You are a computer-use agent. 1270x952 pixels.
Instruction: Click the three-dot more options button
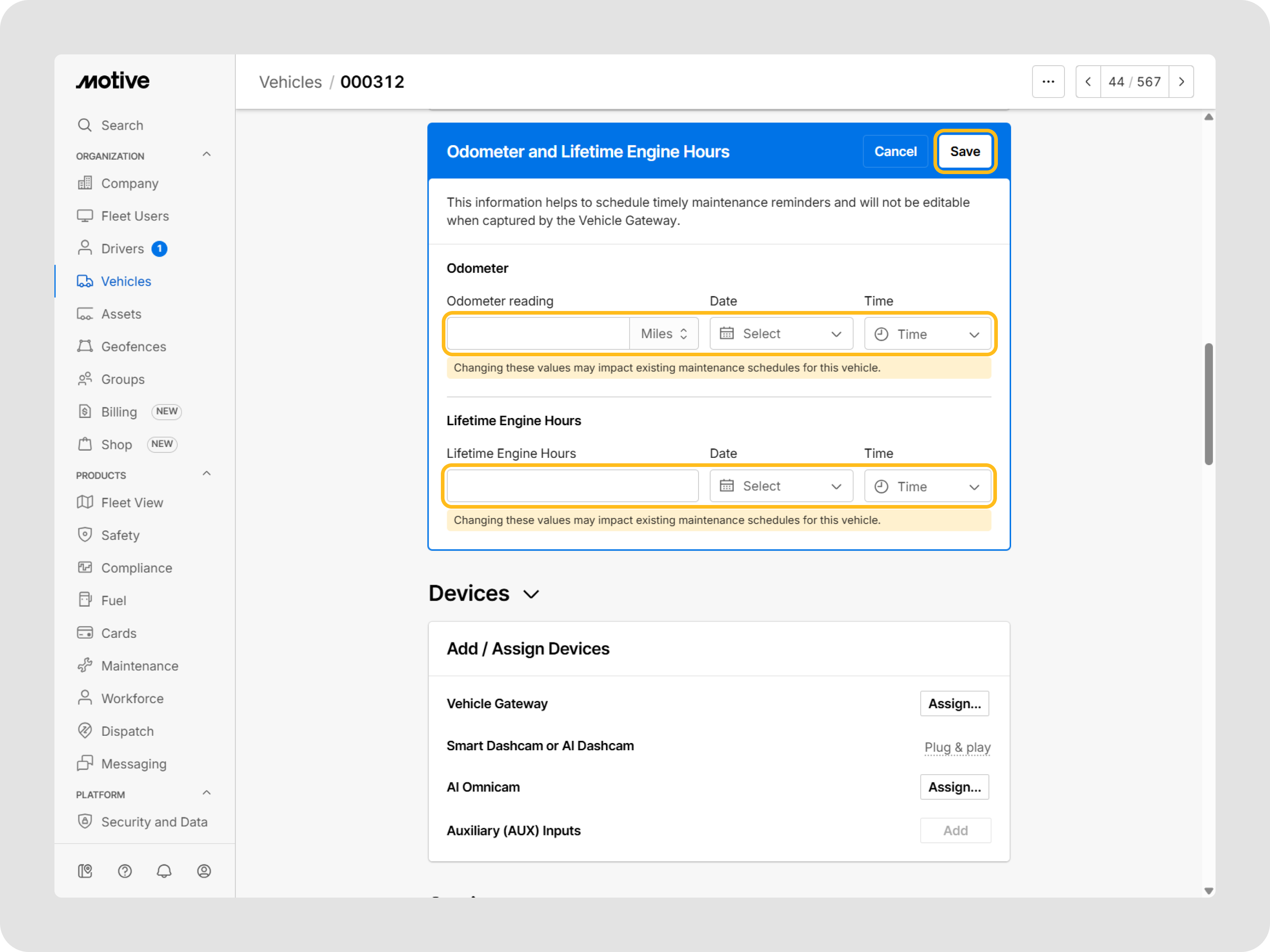1048,82
